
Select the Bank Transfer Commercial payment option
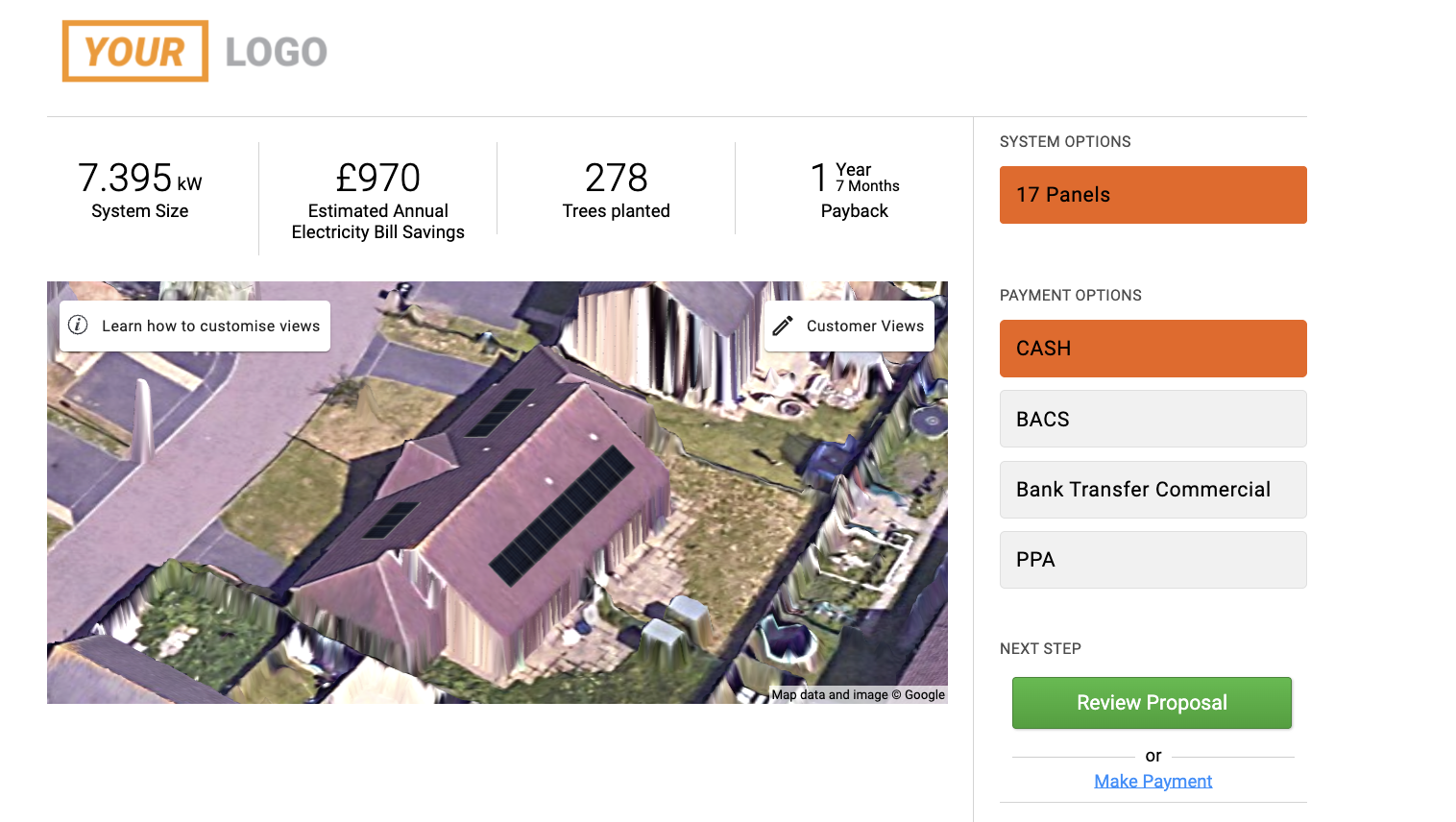click(x=1153, y=490)
